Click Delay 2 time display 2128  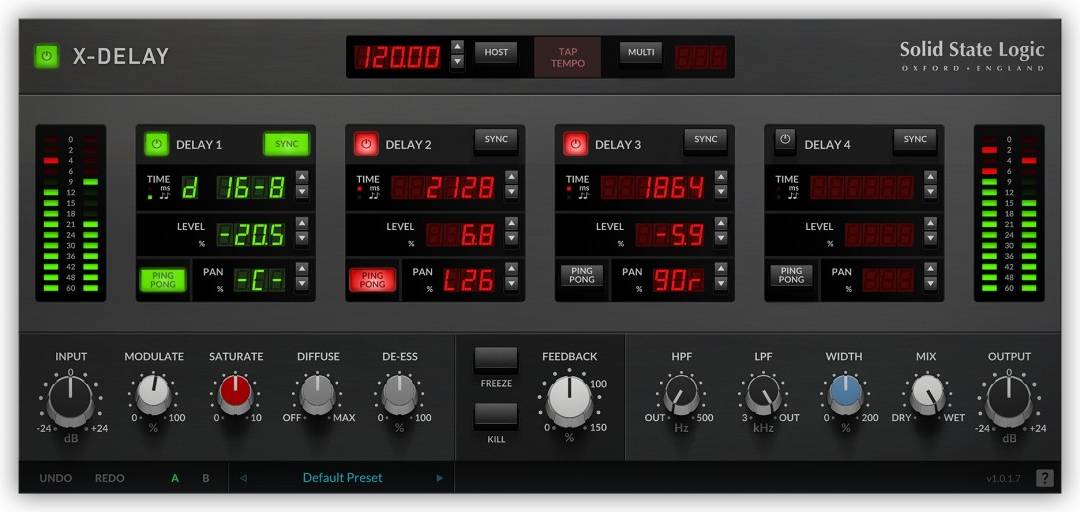click(x=443, y=187)
